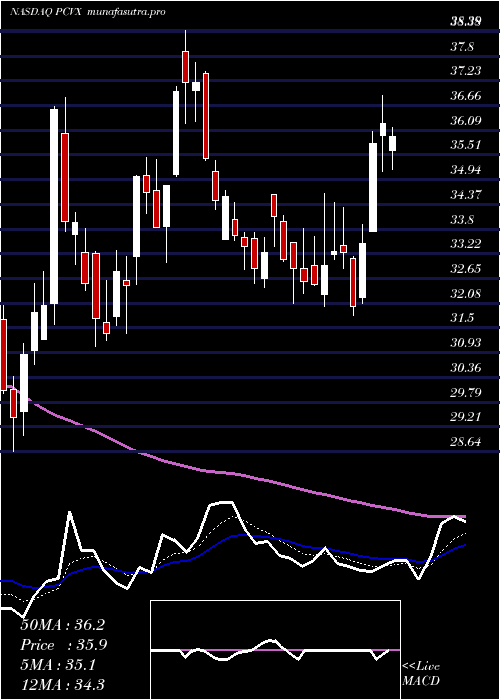Image resolution: width=500 pixels, height=700 pixels.
Task: Click the 32.65 price axis label
Action: tap(465, 269)
